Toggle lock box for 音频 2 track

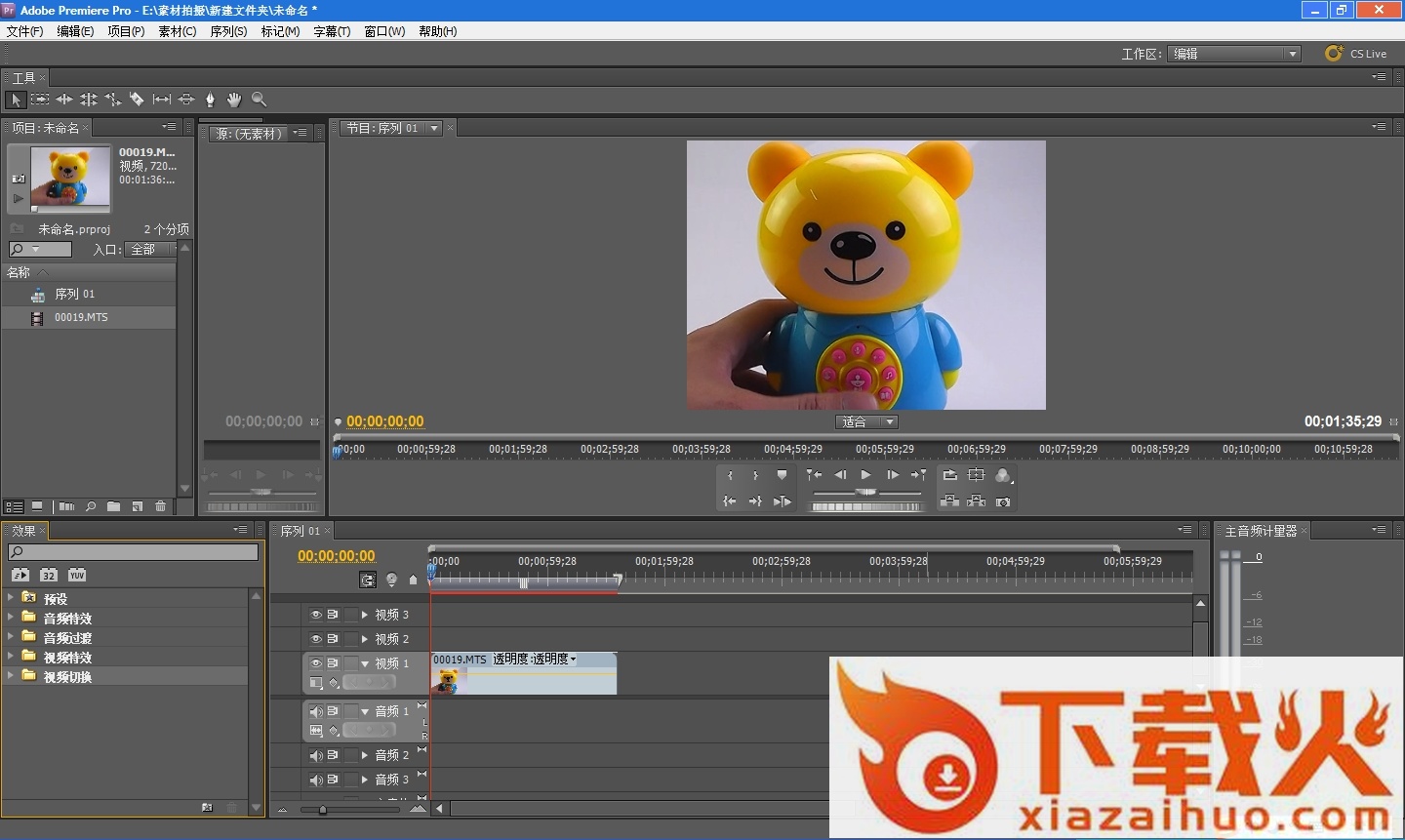tap(351, 755)
